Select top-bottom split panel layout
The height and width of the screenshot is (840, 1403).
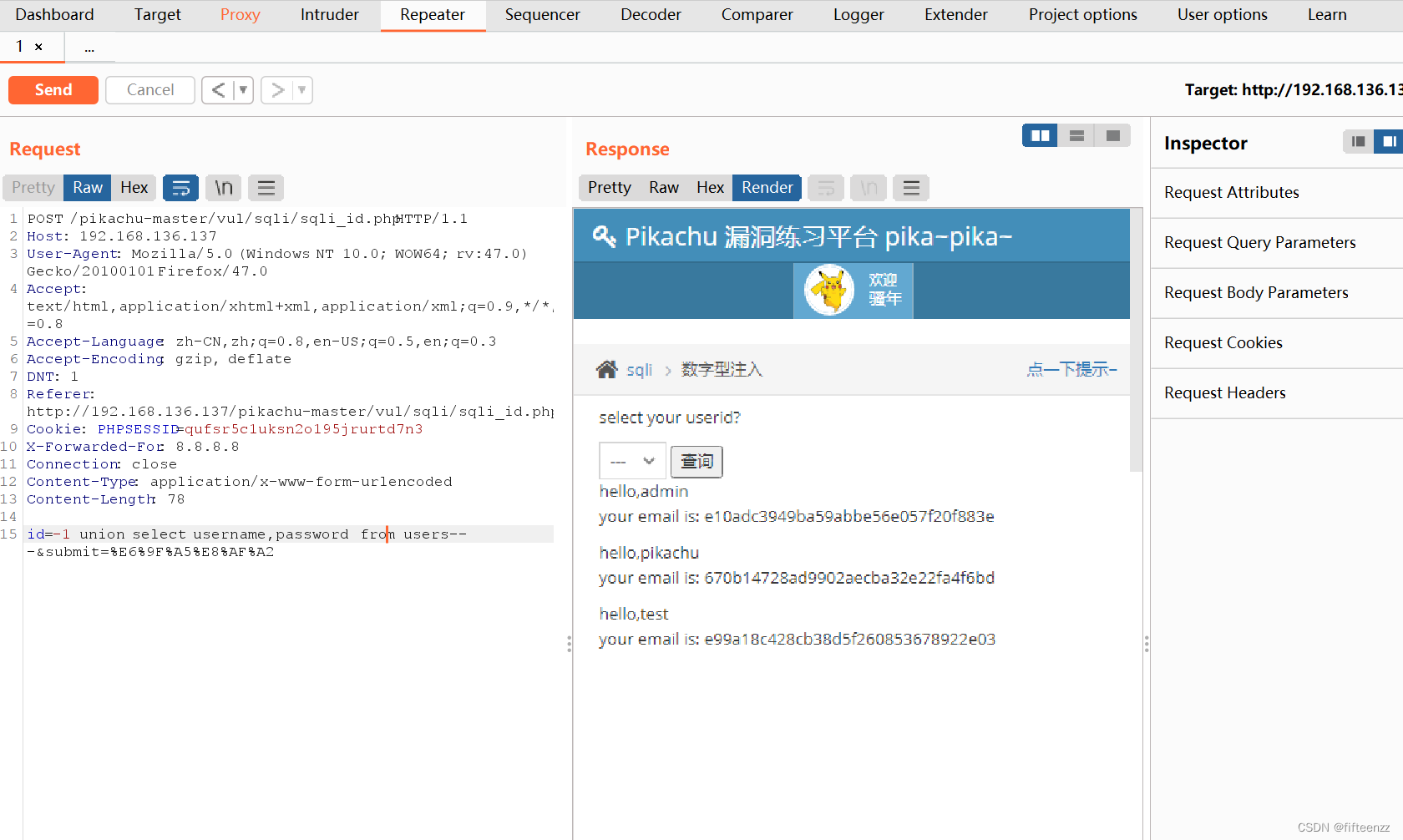(x=1076, y=135)
